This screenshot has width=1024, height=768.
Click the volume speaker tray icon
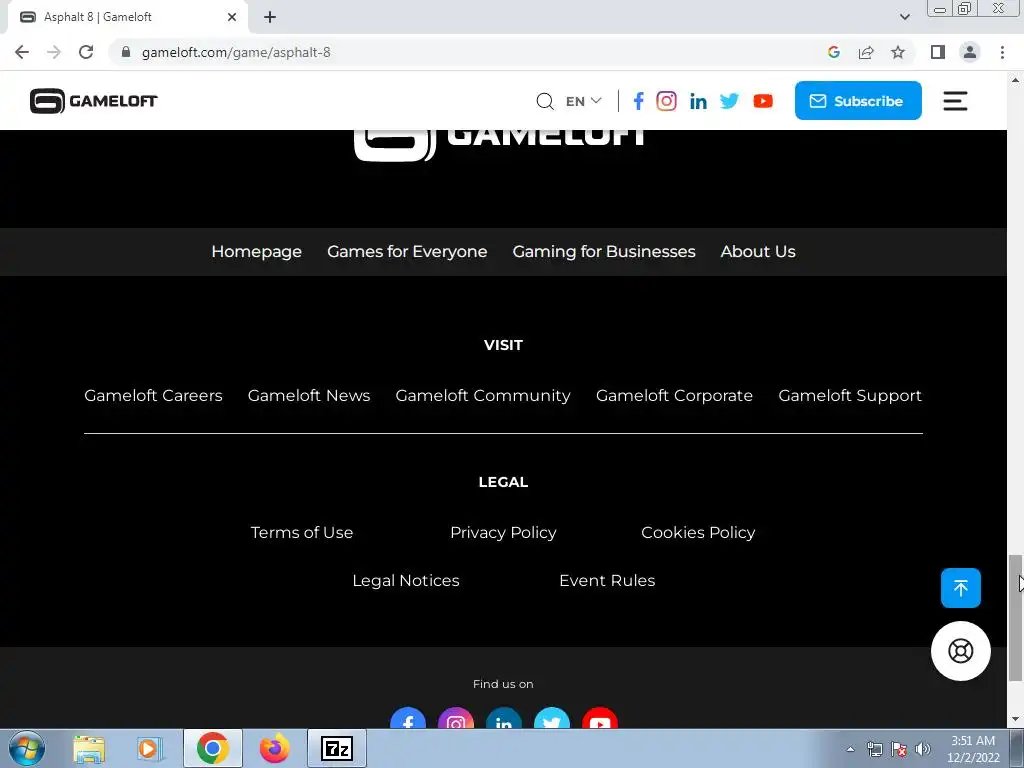(x=922, y=749)
